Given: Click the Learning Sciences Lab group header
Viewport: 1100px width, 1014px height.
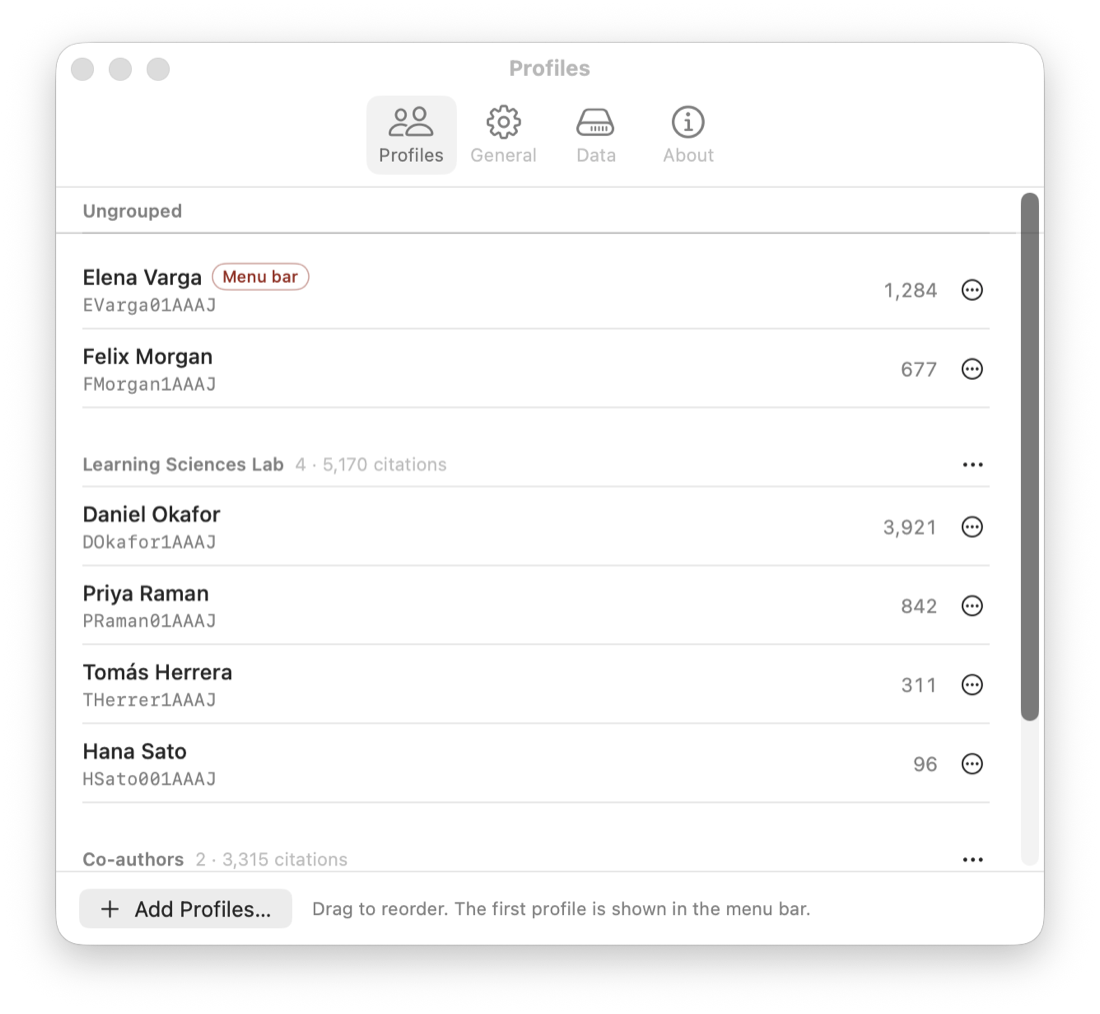Looking at the screenshot, I should coord(183,465).
